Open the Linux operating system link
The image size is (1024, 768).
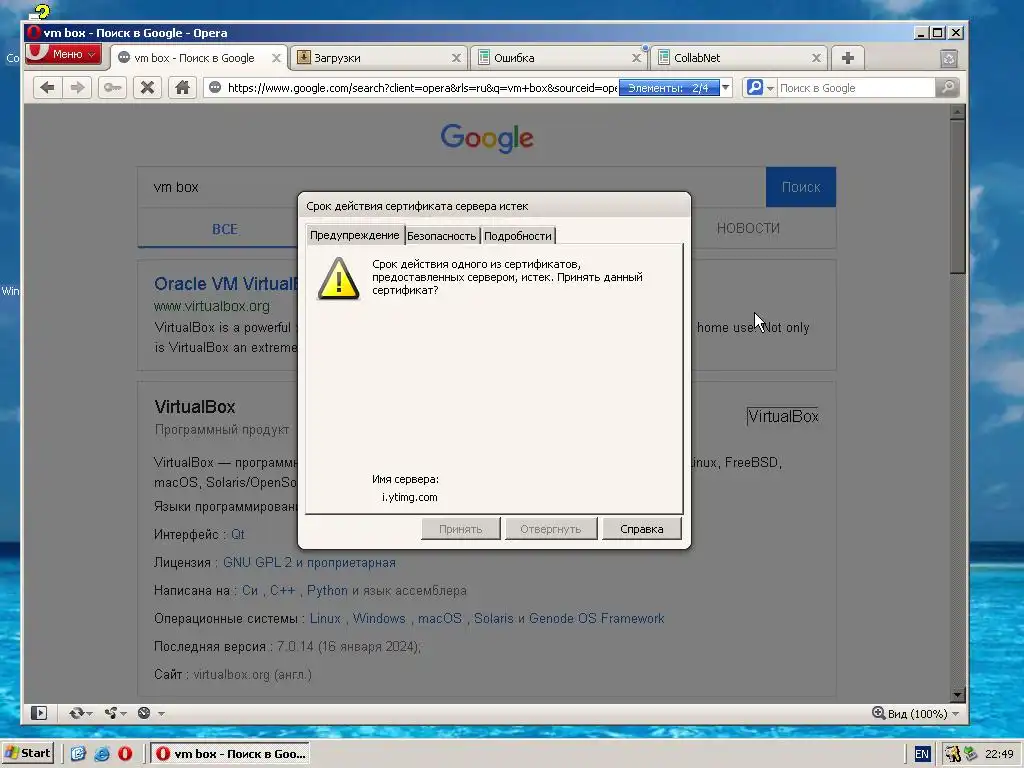point(325,618)
